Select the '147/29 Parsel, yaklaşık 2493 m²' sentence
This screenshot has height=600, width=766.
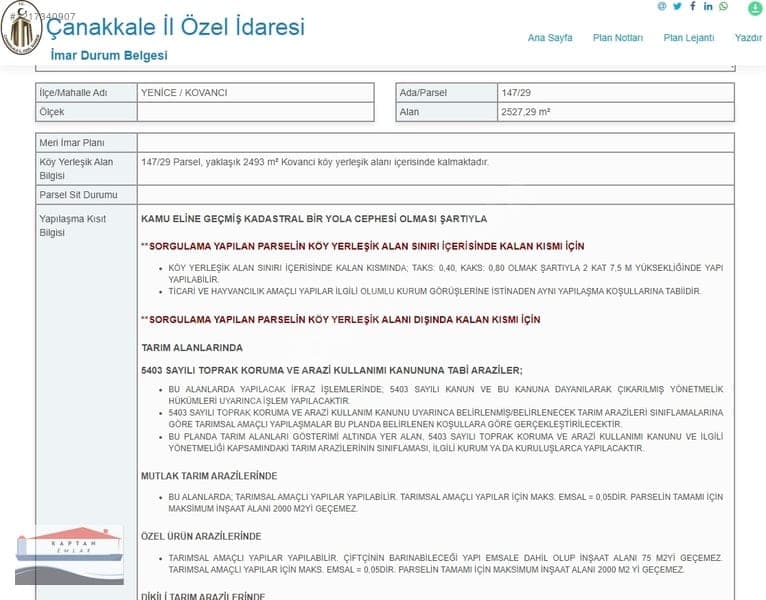tap(315, 162)
